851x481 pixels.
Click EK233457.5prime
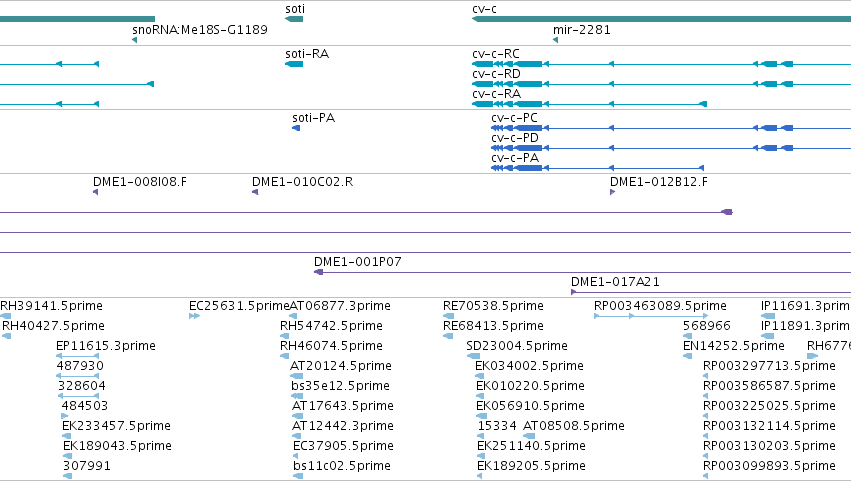[x=116, y=426]
